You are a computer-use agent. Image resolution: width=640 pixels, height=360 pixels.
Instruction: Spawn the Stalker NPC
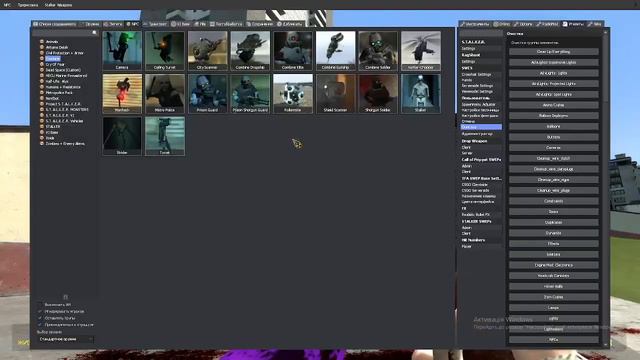coord(421,93)
